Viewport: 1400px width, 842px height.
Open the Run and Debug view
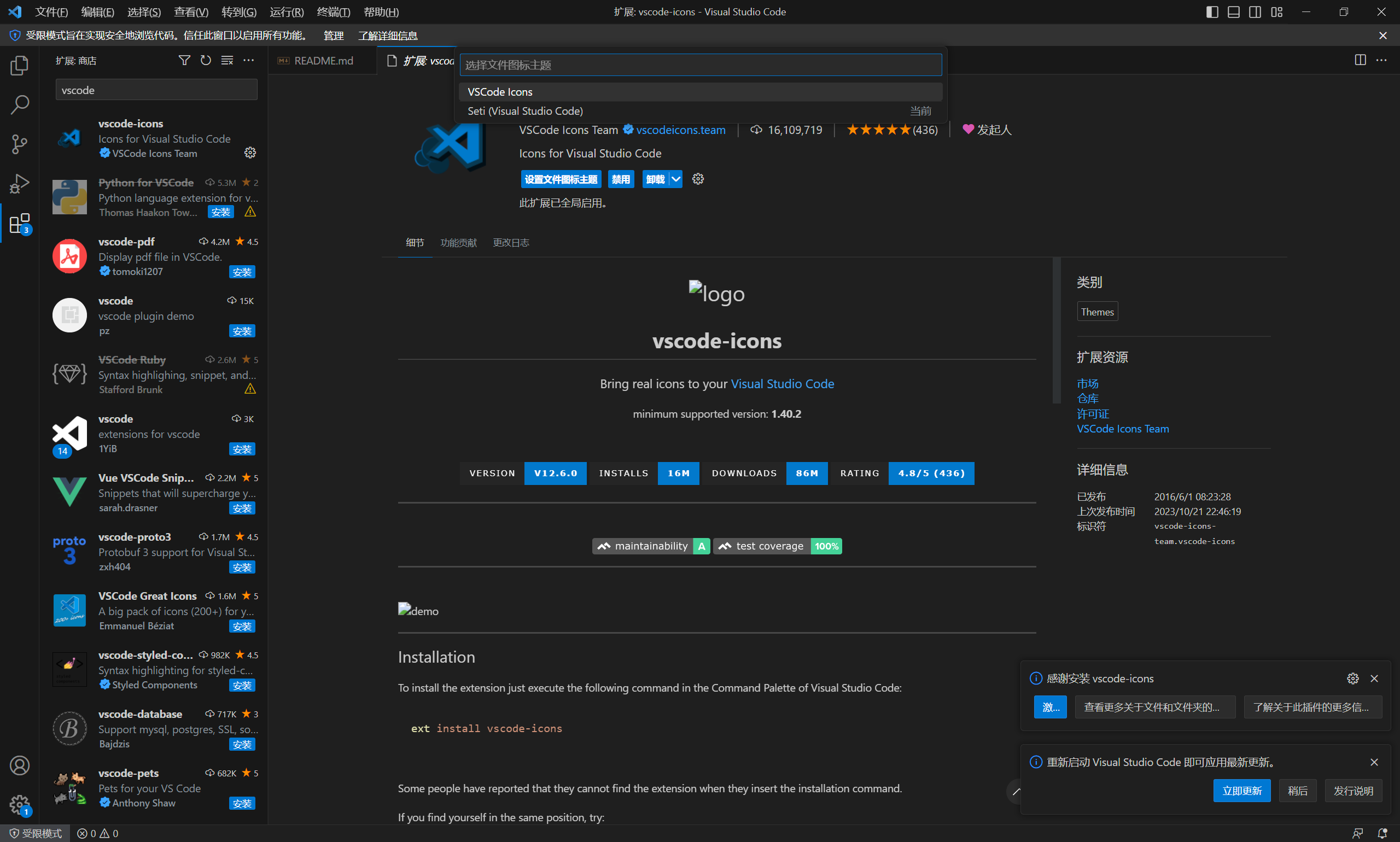click(x=19, y=184)
